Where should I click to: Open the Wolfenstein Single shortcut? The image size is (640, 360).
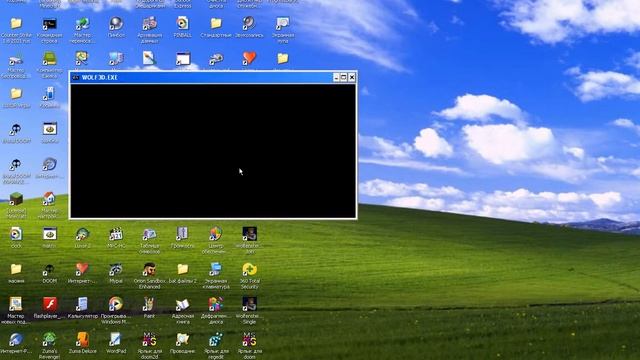pos(249,304)
